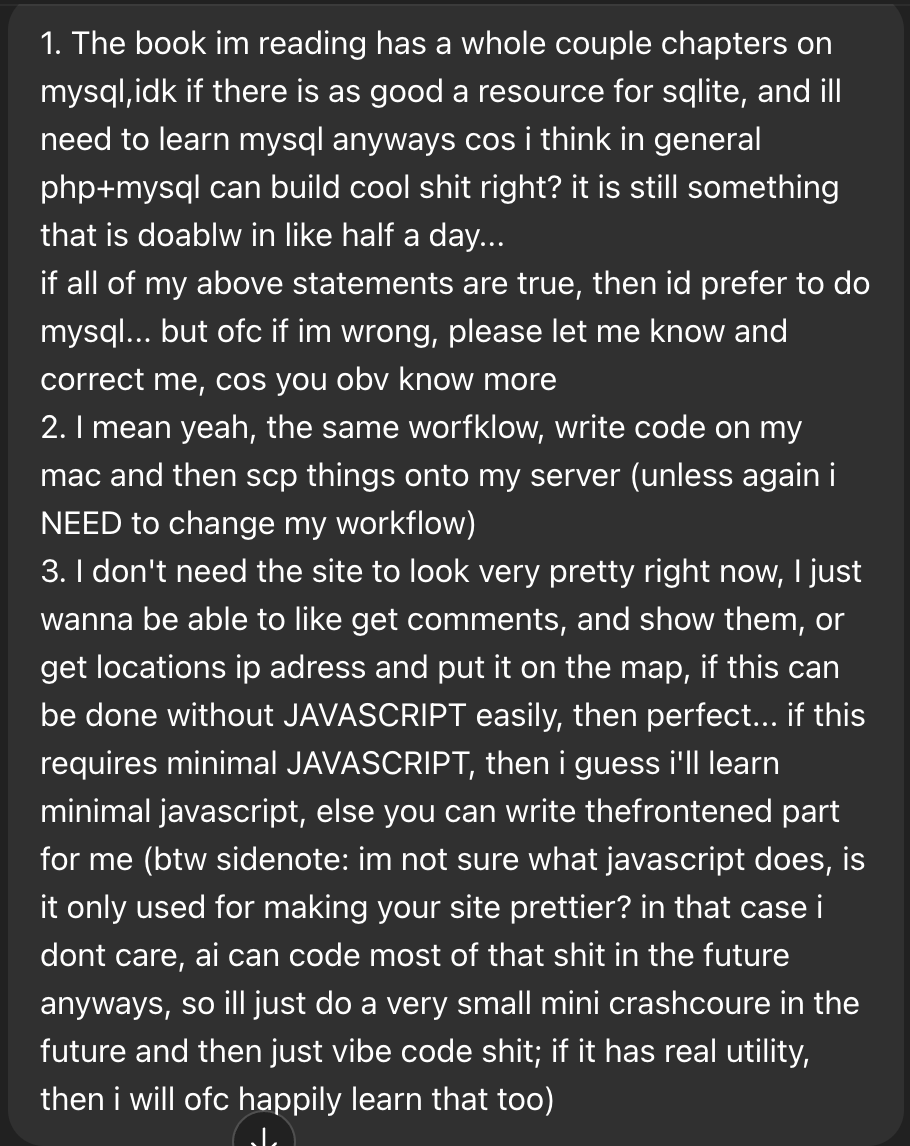Viewport: 910px width, 1146px height.
Task: Click the text 'php+mysql' in the message
Action: [120, 189]
